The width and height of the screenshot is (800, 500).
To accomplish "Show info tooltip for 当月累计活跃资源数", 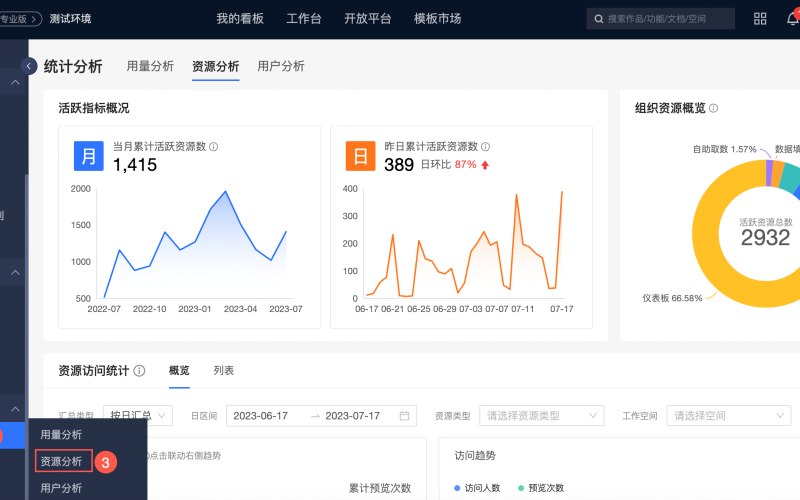I will point(214,147).
